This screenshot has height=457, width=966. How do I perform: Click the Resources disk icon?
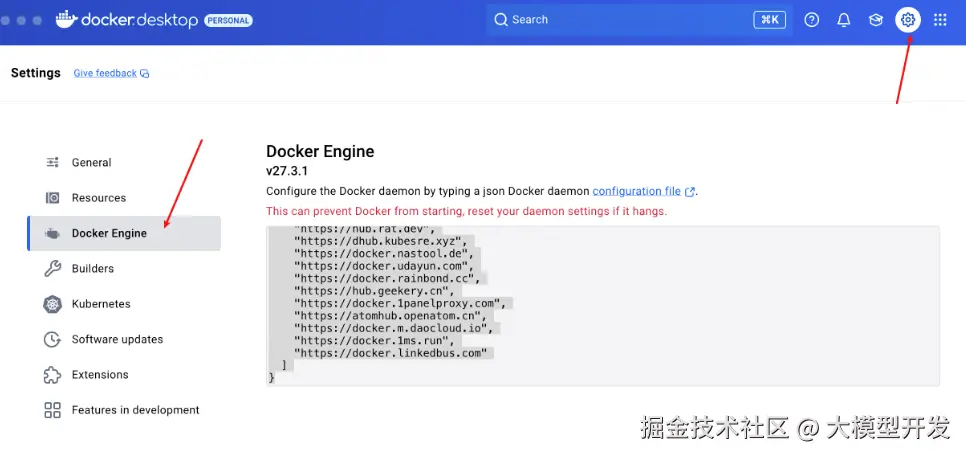(52, 198)
